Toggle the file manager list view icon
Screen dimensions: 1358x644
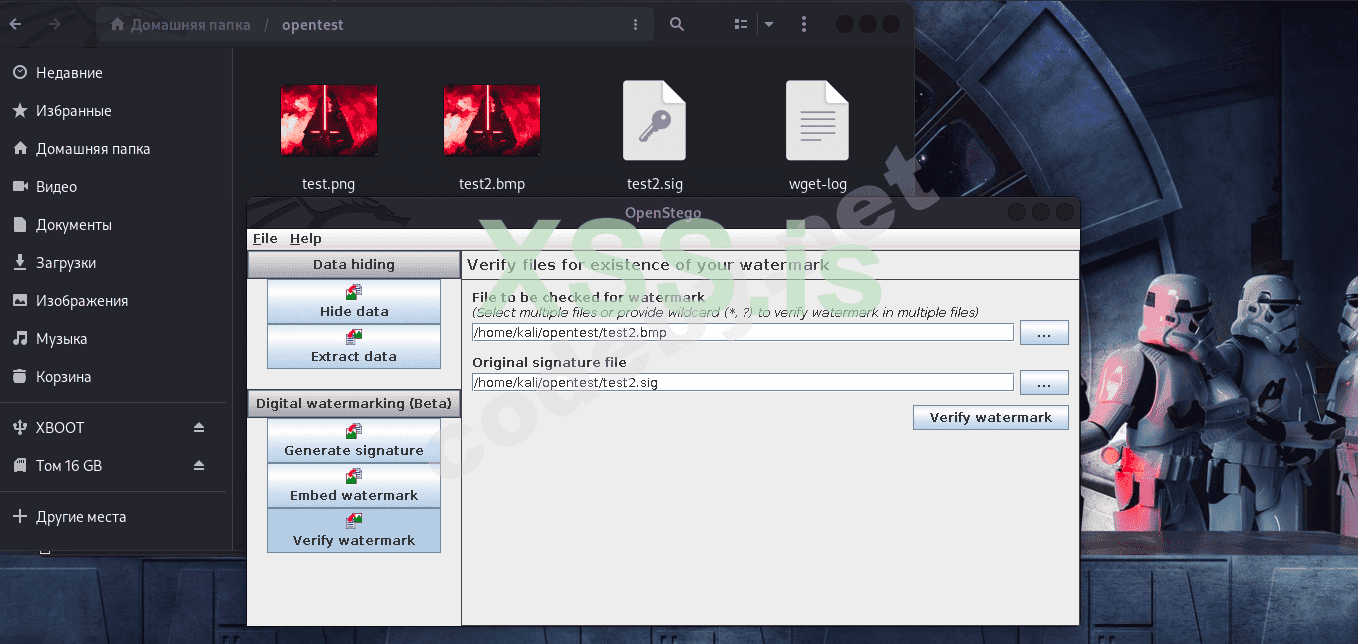tap(740, 24)
